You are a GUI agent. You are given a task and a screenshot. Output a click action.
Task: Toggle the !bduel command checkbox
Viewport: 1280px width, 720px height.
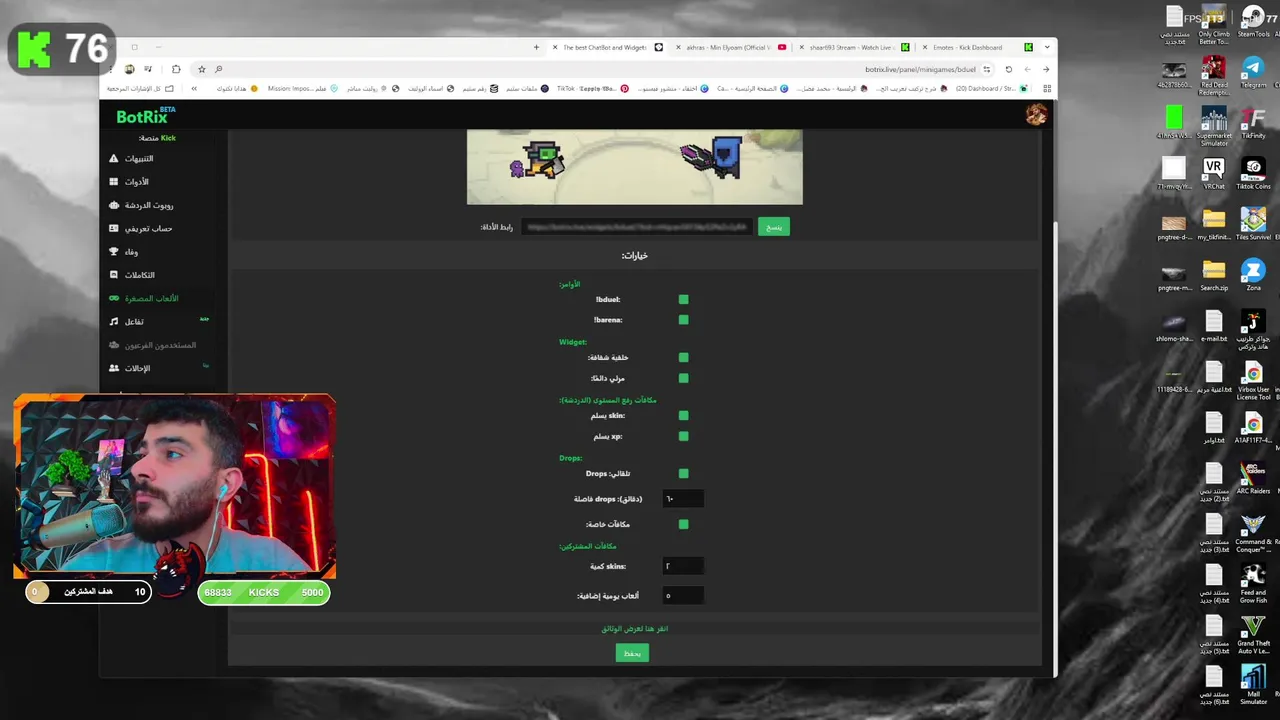click(x=684, y=299)
